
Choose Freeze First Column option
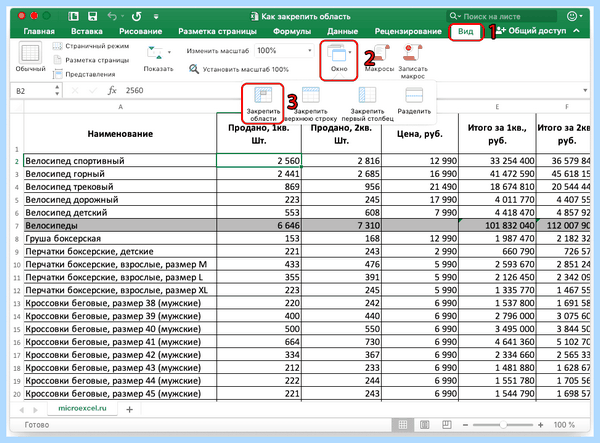pyautogui.click(x=367, y=104)
